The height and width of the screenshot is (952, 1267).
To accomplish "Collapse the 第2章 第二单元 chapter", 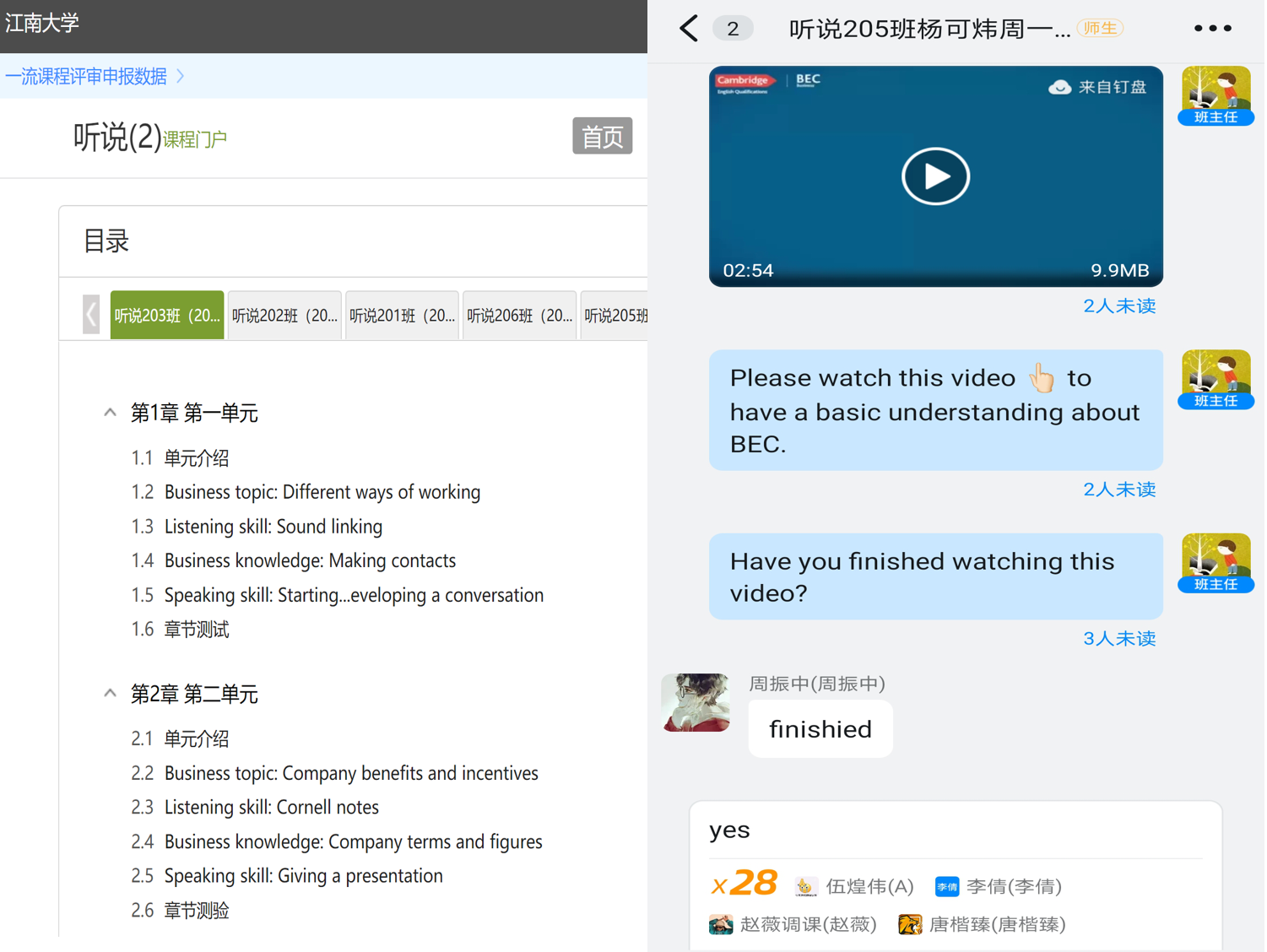I will click(110, 694).
